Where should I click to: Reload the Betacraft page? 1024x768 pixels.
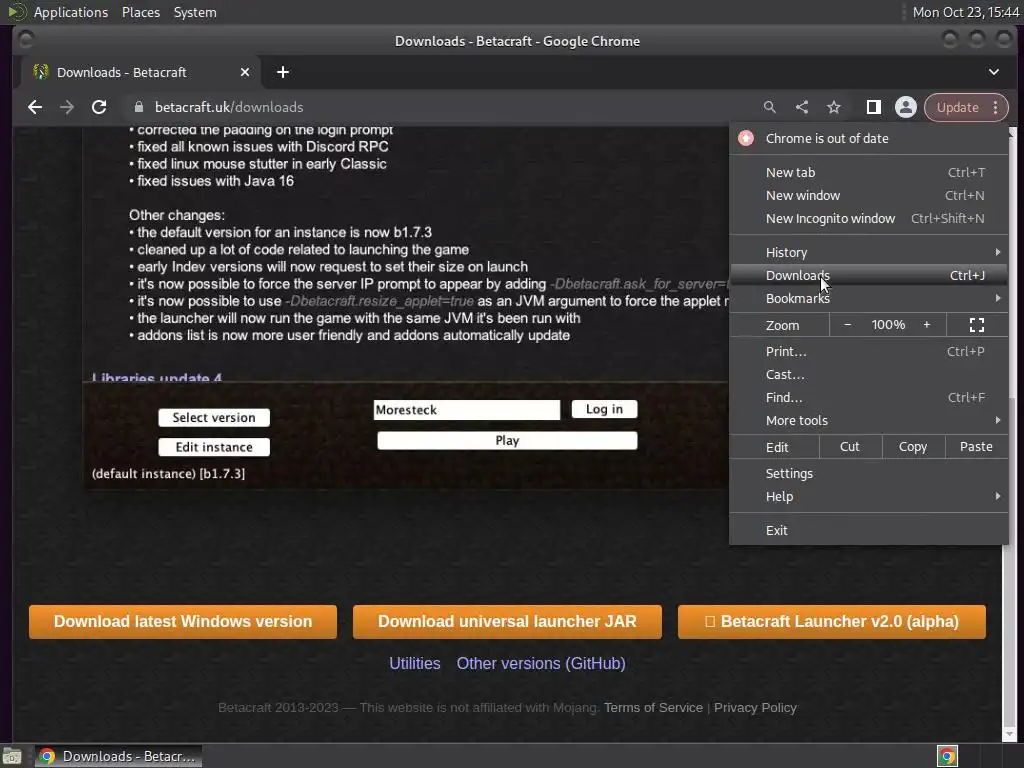click(99, 107)
